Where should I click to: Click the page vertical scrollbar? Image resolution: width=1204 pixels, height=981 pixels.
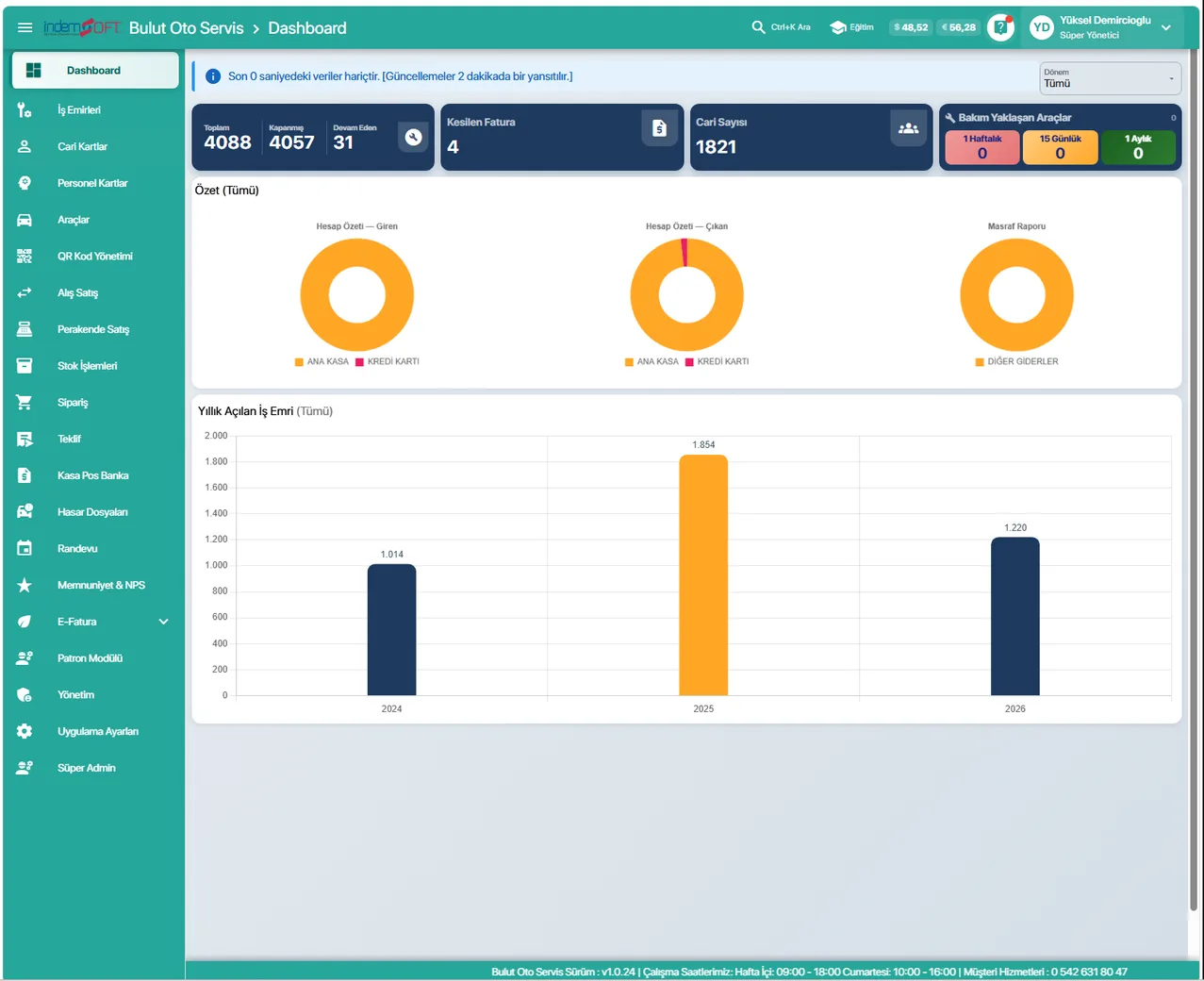[1195, 481]
